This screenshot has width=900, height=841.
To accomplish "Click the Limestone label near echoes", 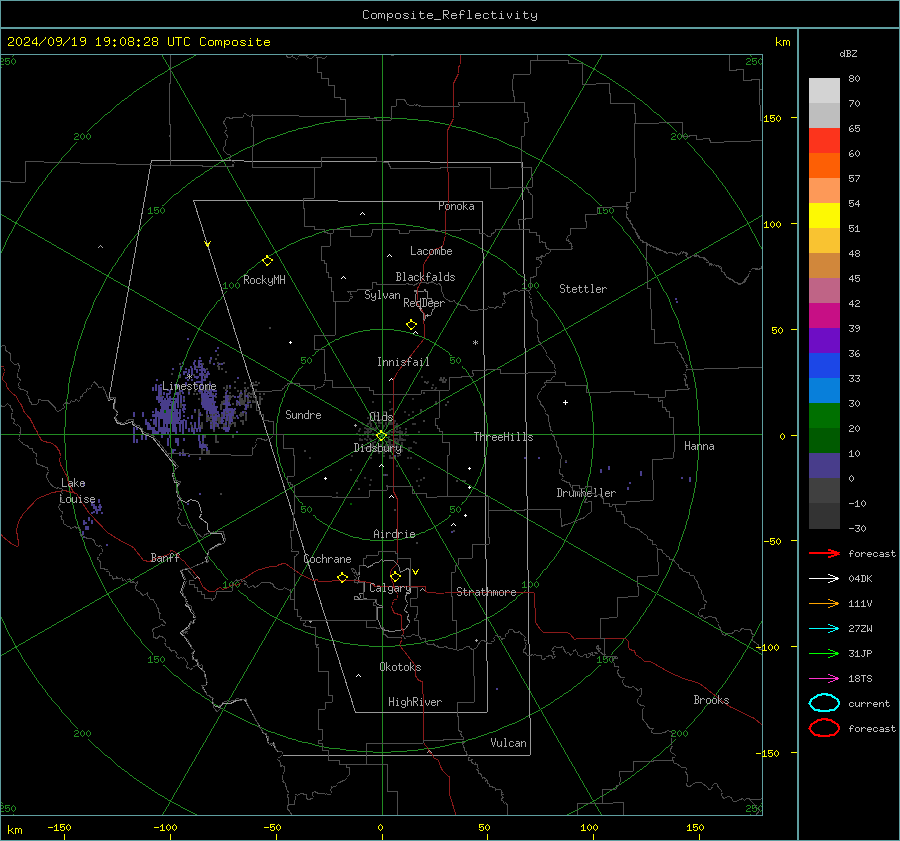I will click(x=189, y=386).
